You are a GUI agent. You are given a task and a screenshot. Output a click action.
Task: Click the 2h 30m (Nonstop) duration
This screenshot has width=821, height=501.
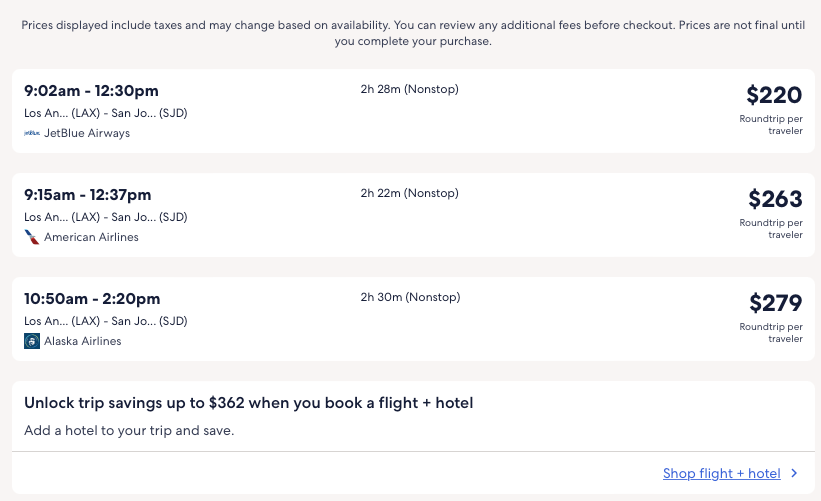[409, 297]
